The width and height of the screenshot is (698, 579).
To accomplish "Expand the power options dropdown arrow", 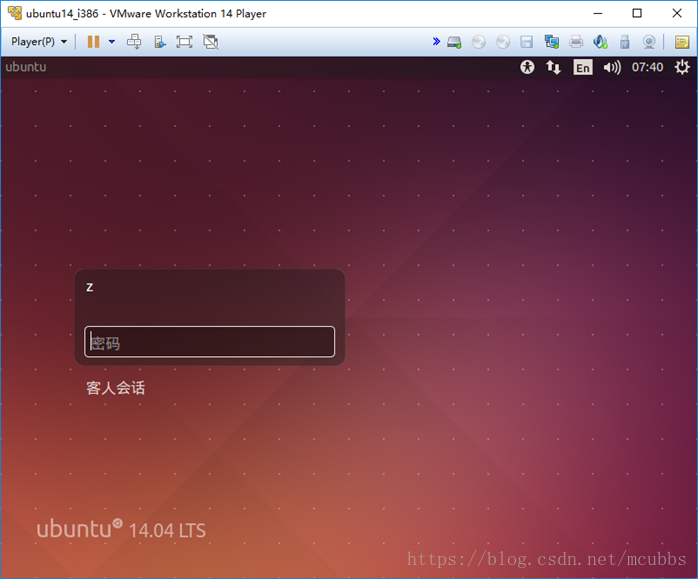I will (112, 42).
